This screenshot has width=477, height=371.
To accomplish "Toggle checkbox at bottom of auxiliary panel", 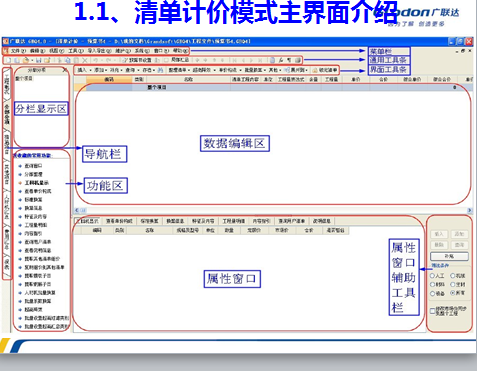I will pos(433,311).
